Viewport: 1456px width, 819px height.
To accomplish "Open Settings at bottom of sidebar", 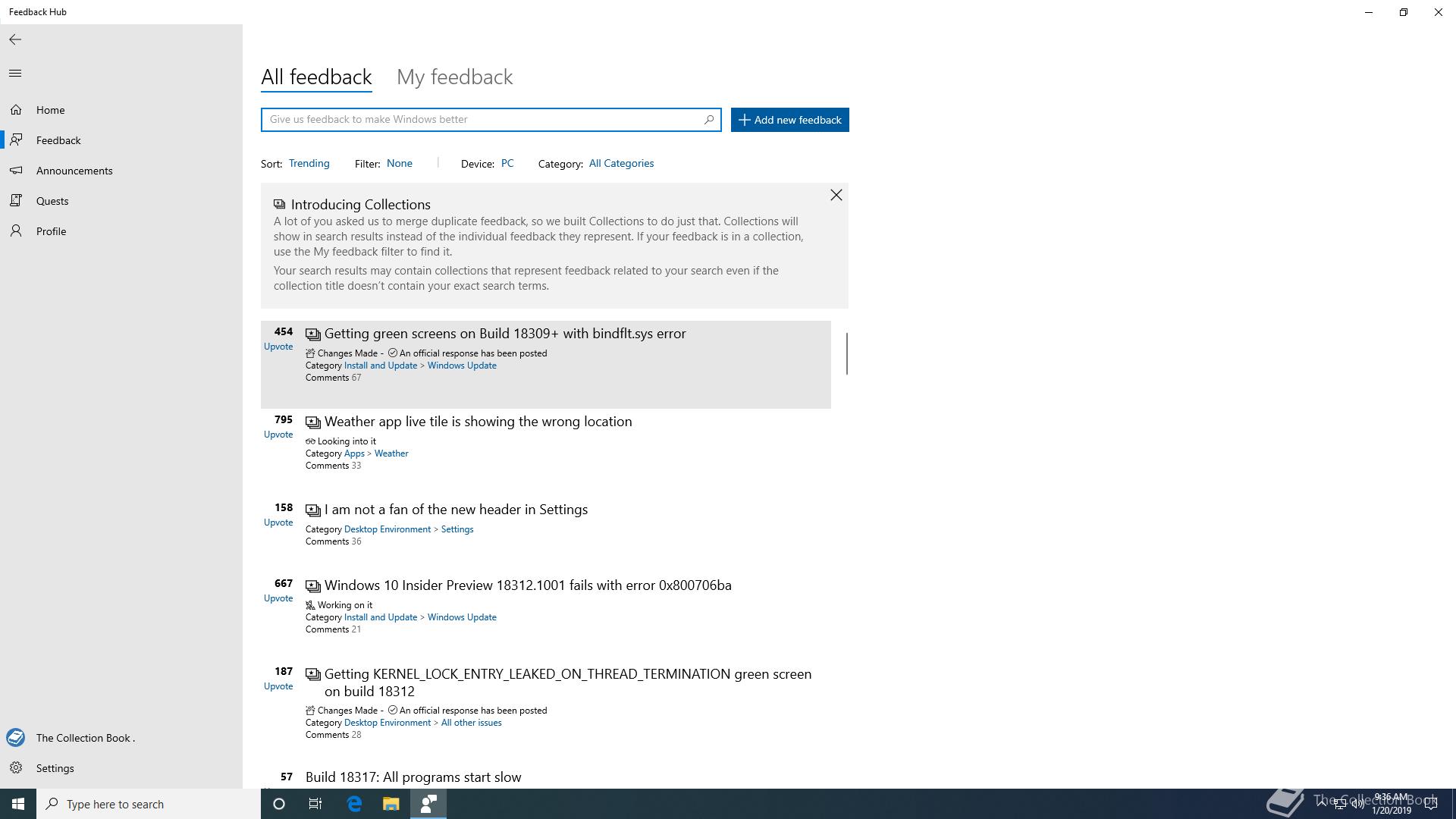I will pos(121,768).
